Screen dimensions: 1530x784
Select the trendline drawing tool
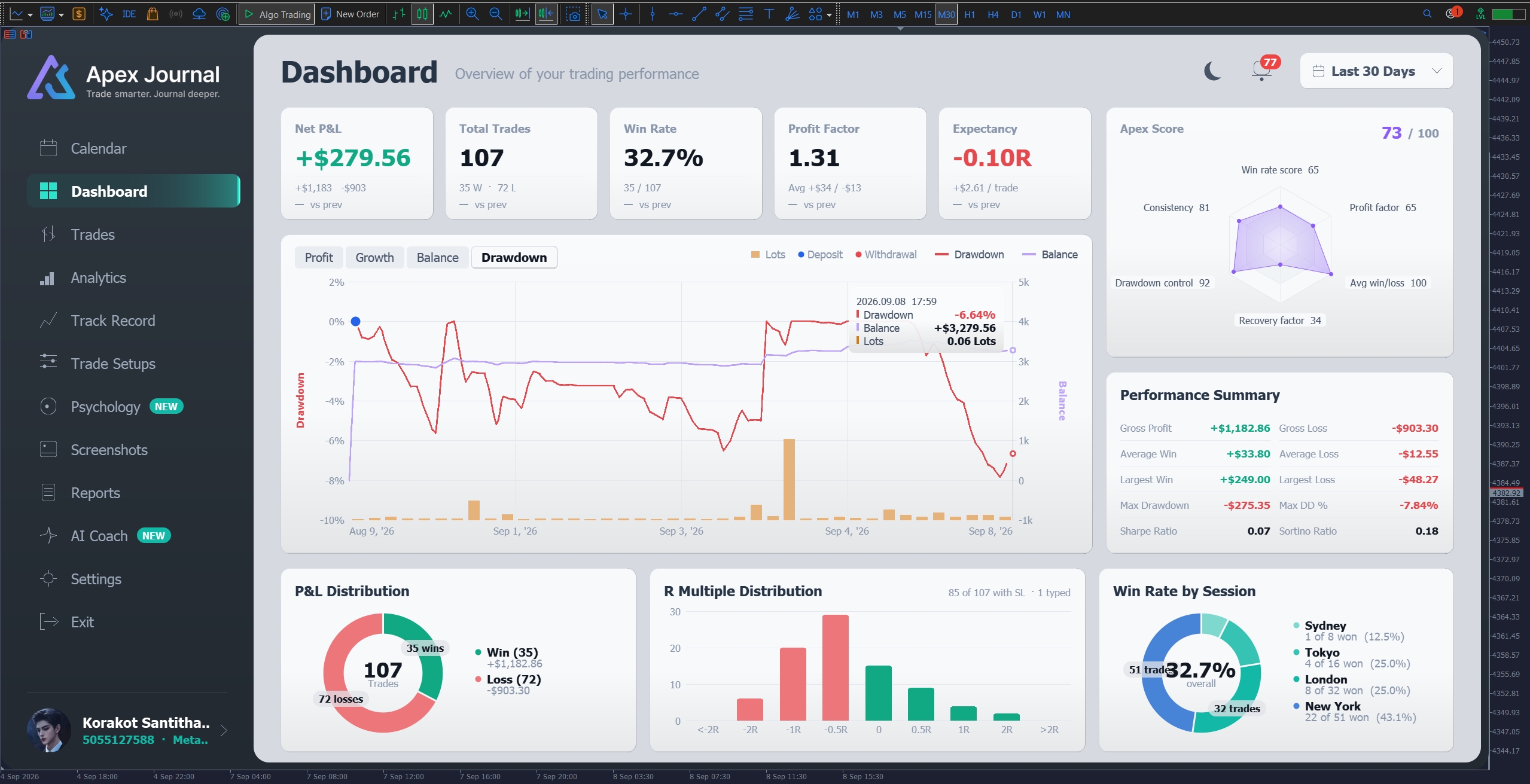(x=699, y=14)
